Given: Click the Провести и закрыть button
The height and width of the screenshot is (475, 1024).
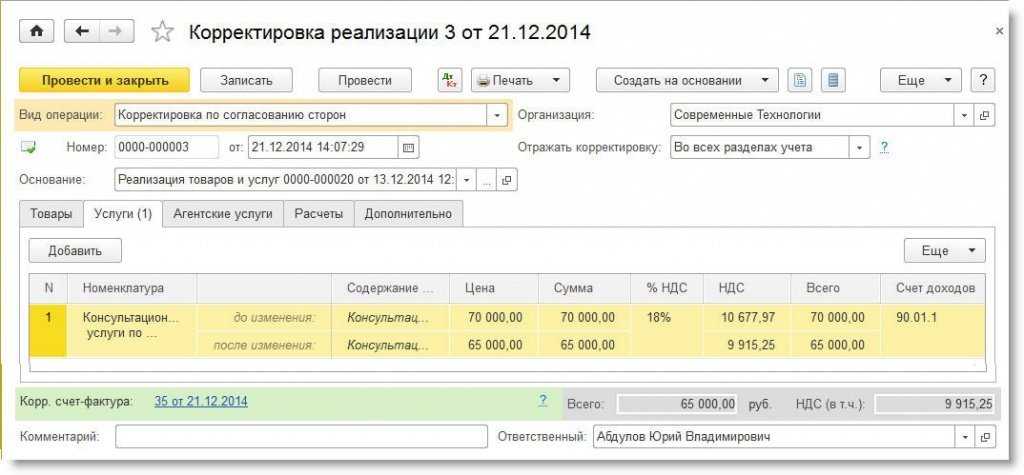Looking at the screenshot, I should point(93,81).
